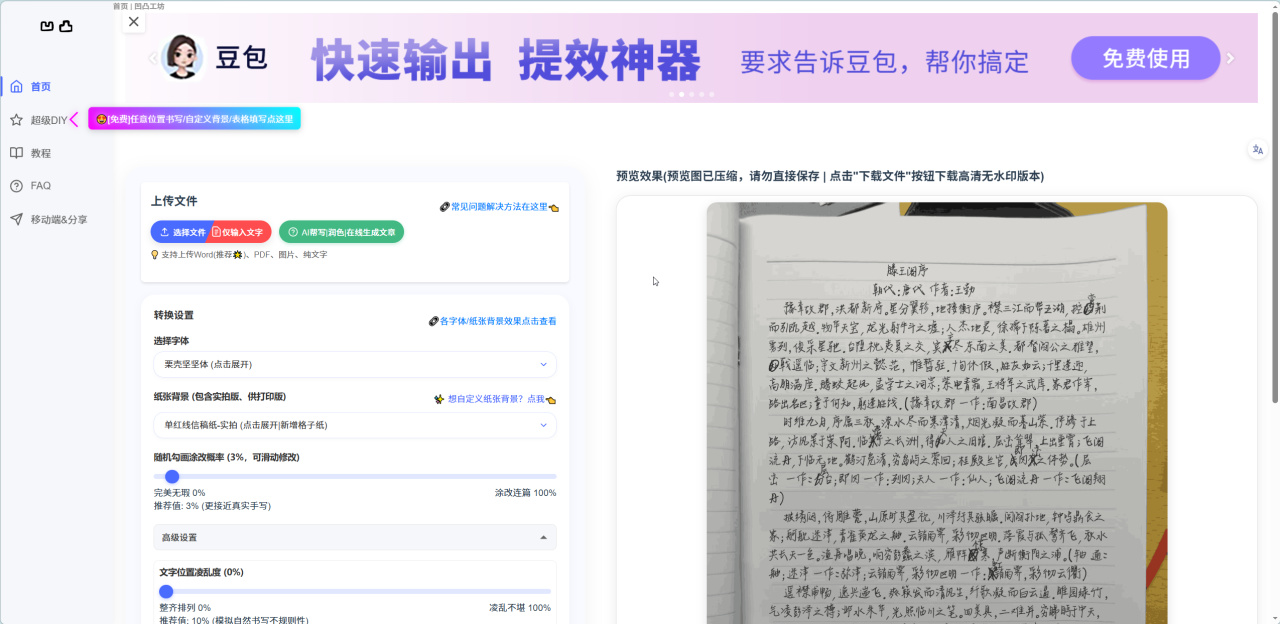Click the 推荐值: 3% hint text
1280x624 pixels.
(x=212, y=506)
